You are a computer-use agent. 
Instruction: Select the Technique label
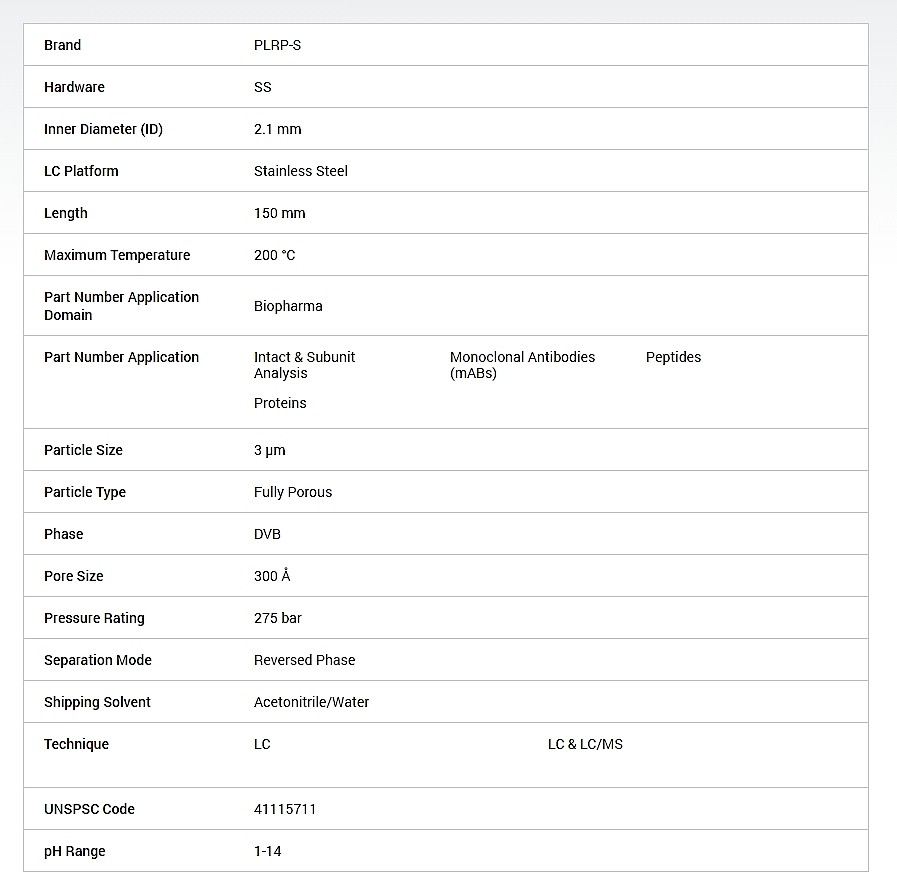point(76,744)
